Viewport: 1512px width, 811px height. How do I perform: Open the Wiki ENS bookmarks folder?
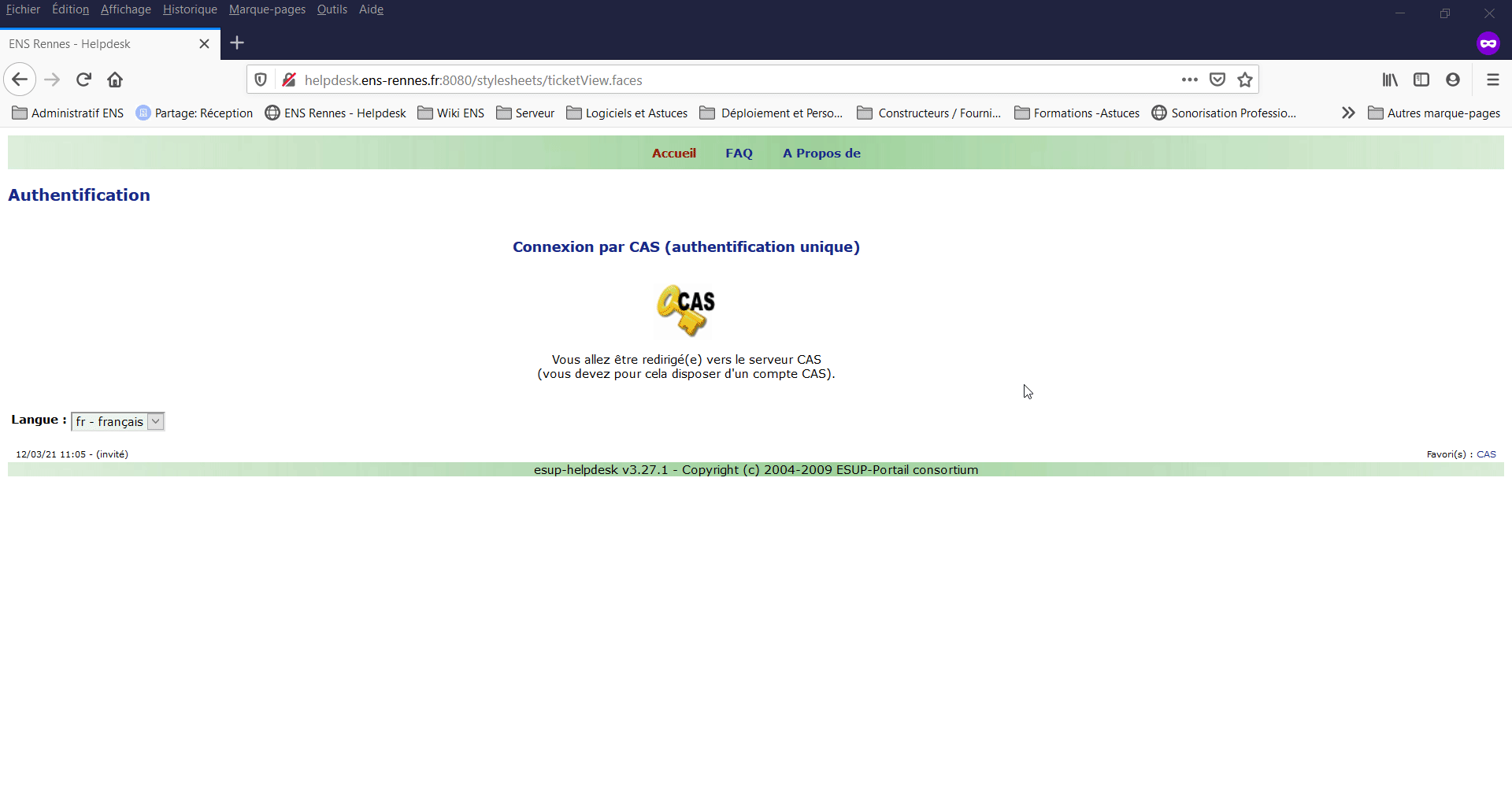pyautogui.click(x=451, y=113)
